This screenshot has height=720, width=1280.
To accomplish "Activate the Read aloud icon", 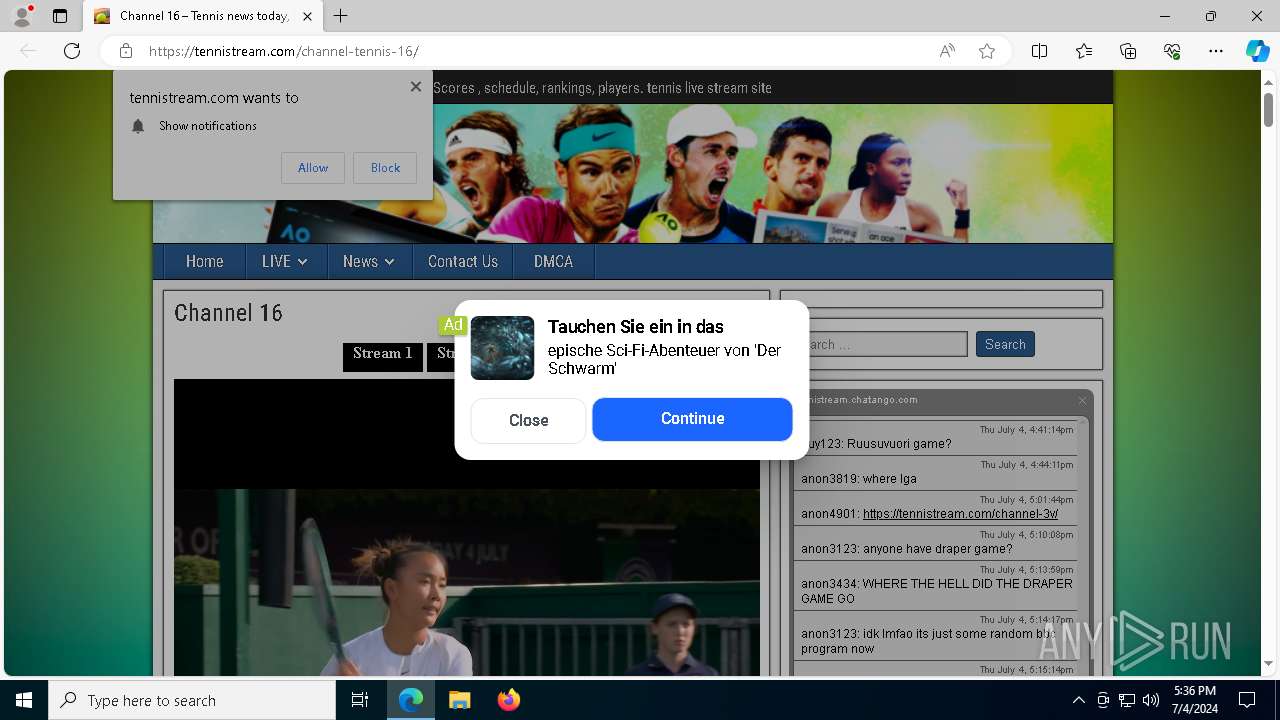I will coord(947,51).
